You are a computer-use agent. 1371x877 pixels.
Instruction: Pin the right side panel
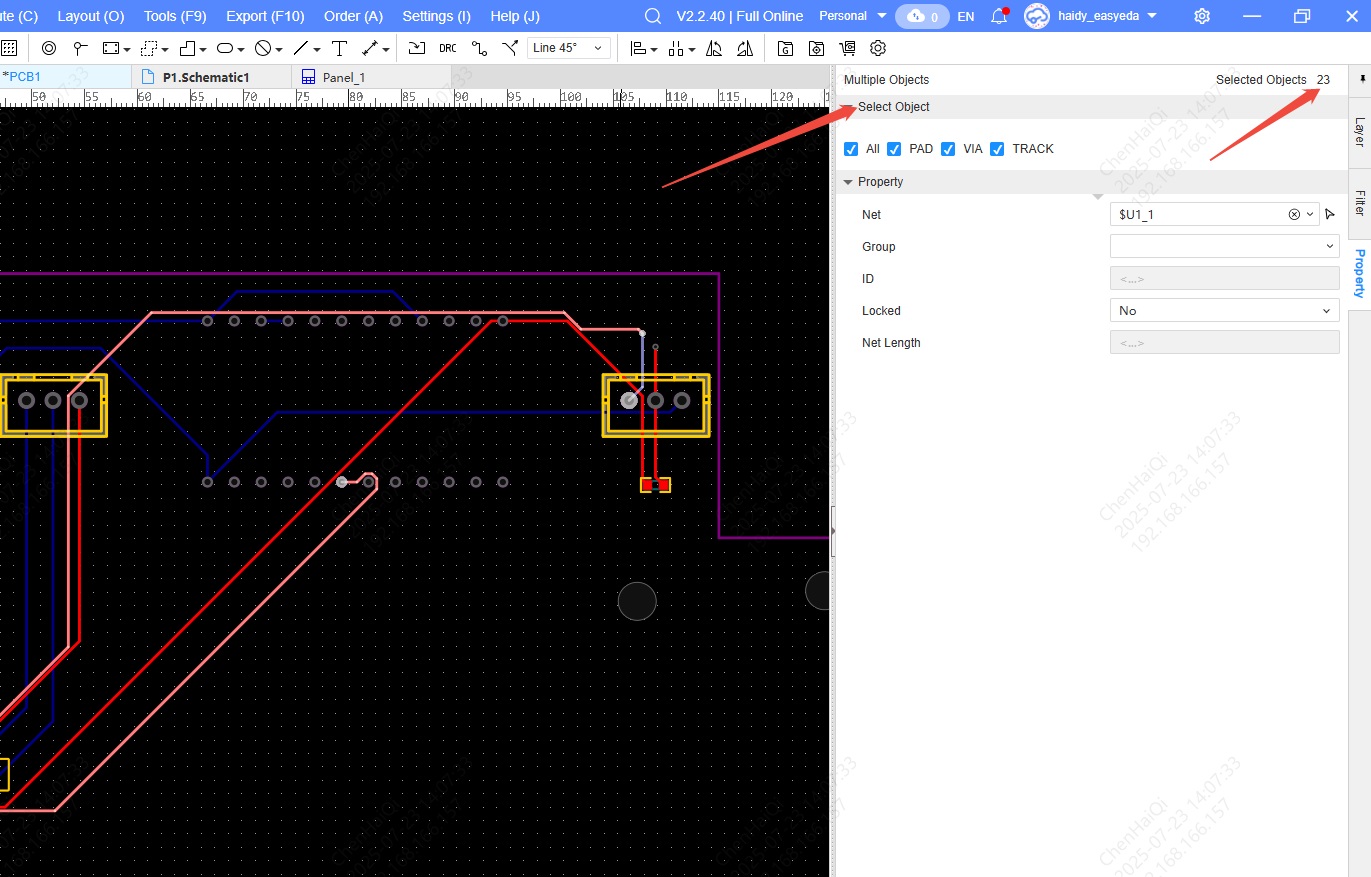click(1361, 79)
